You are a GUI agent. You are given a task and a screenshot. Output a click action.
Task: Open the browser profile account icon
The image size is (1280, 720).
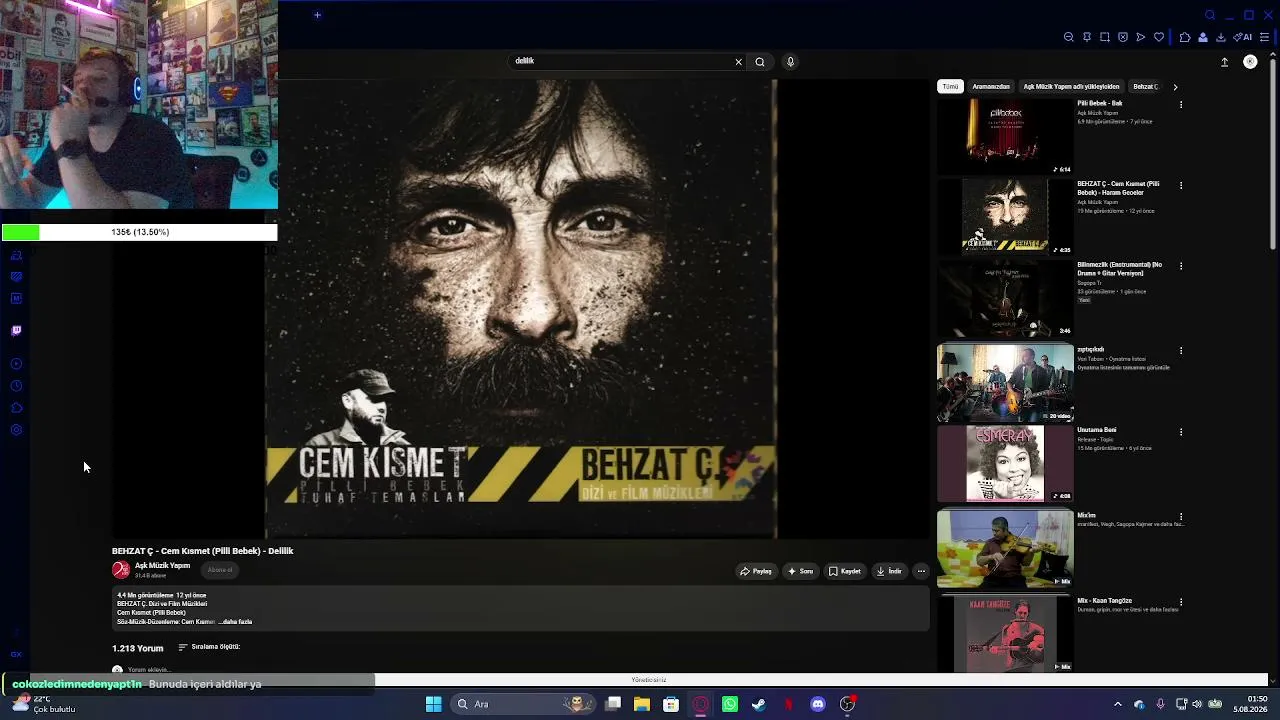(1203, 37)
